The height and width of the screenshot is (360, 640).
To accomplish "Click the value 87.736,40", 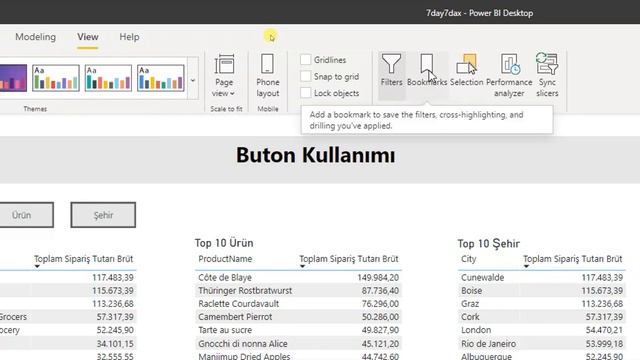I will point(380,291).
